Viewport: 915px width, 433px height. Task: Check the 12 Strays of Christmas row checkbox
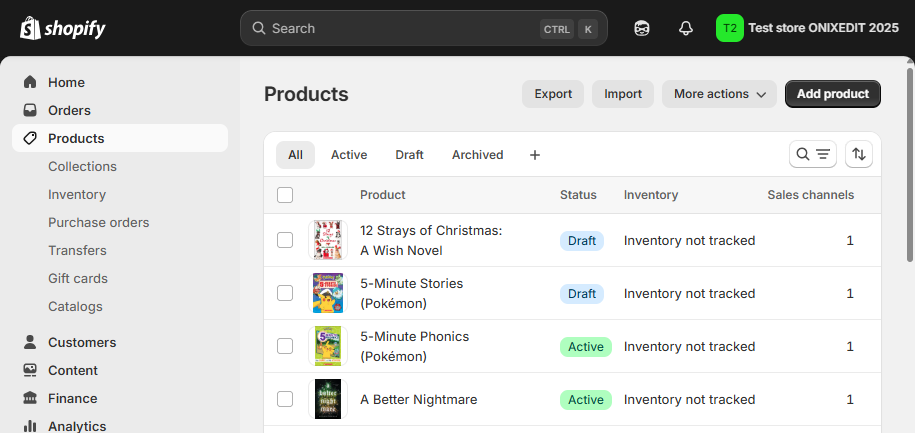[x=285, y=240]
